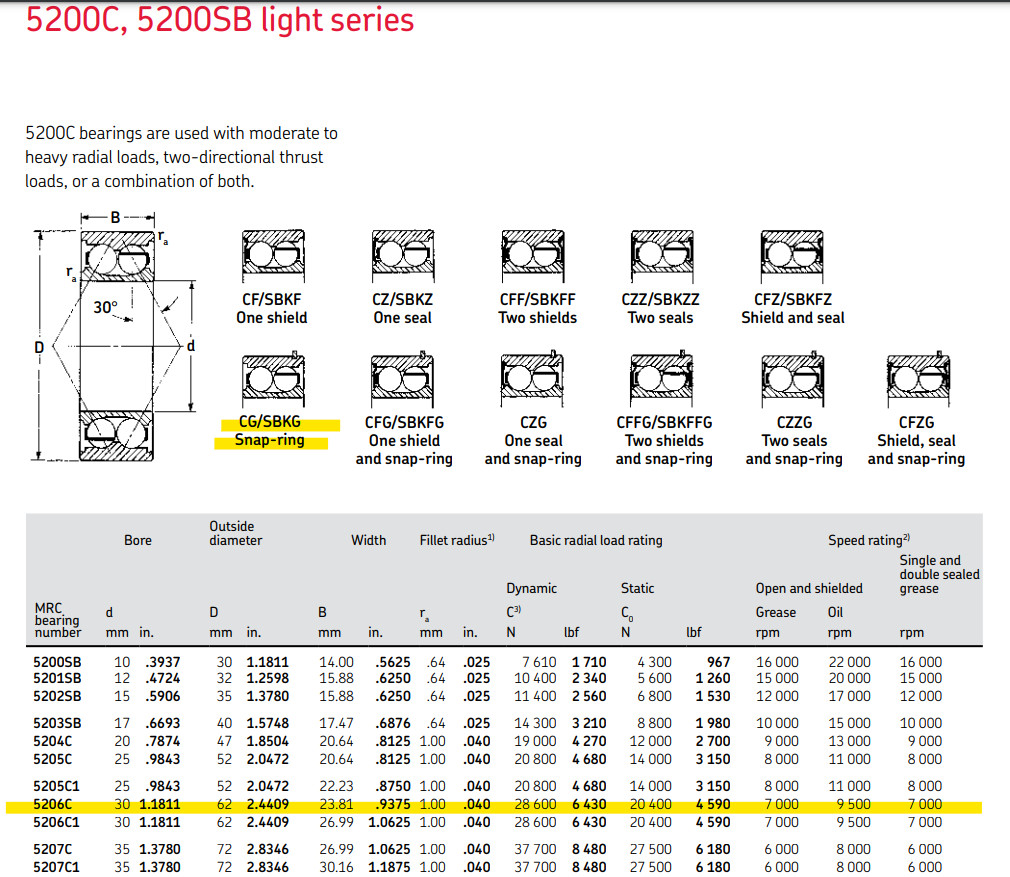Click the CZ/SBKZ one seal bearing diagram
1010x877 pixels.
[x=403, y=256]
